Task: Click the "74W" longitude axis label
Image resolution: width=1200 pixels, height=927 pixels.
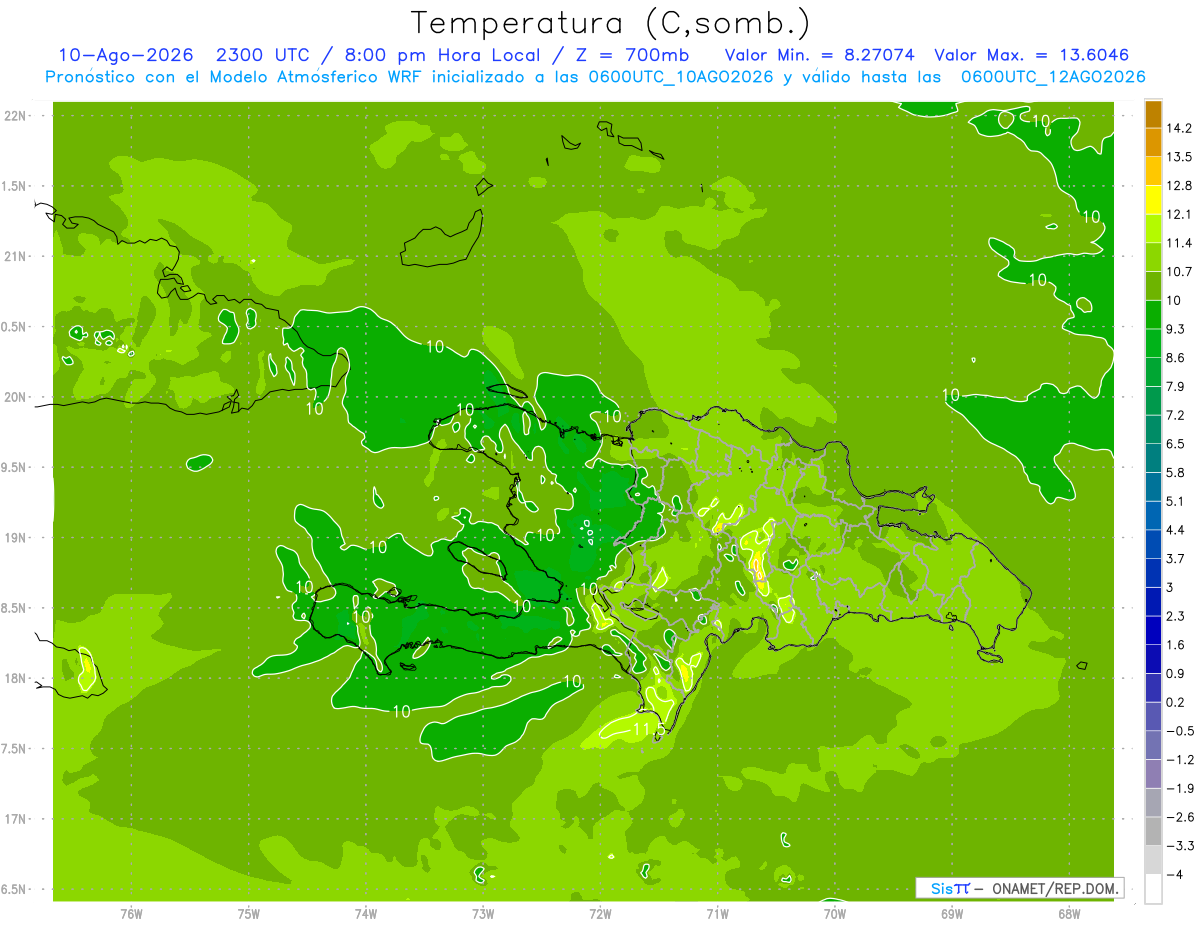Action: pos(366,913)
